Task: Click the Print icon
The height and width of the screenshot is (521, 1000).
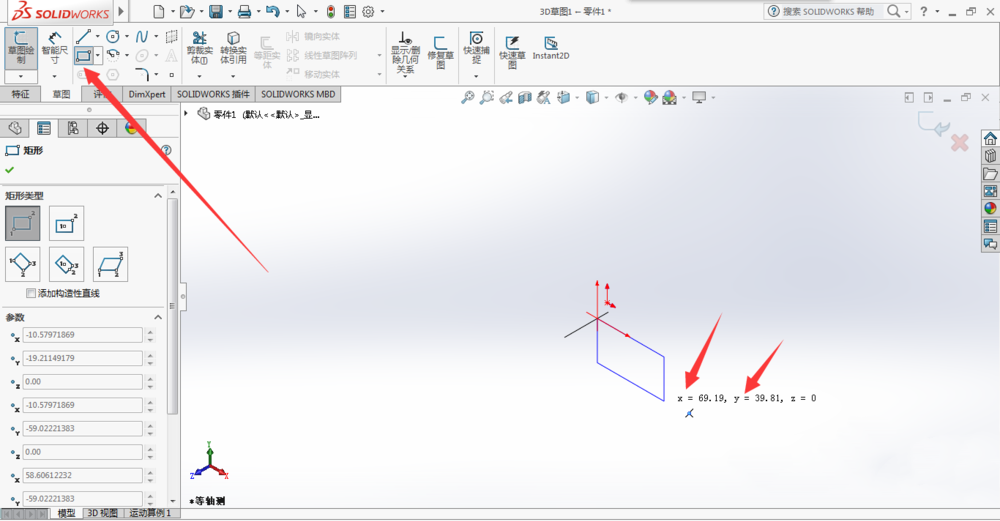Action: (244, 11)
